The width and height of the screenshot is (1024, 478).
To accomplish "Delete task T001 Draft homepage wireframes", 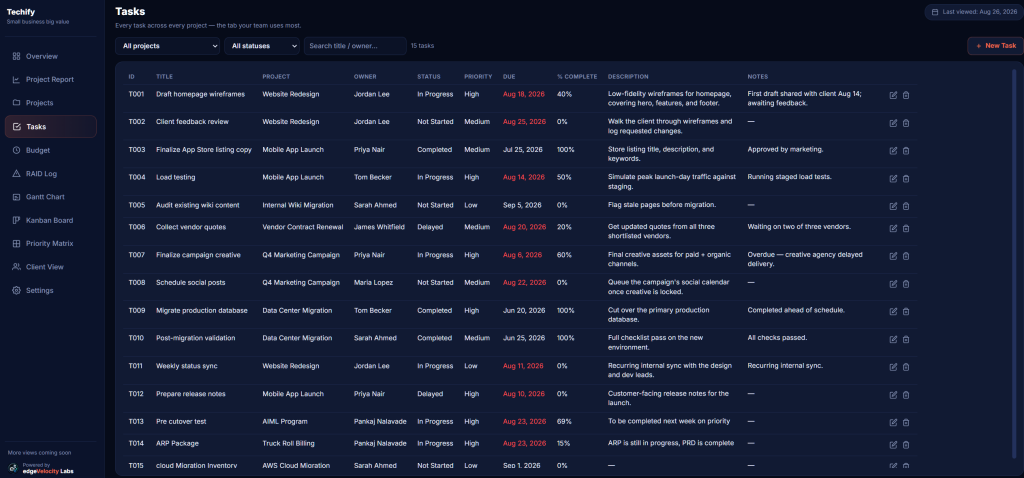I will [906, 95].
